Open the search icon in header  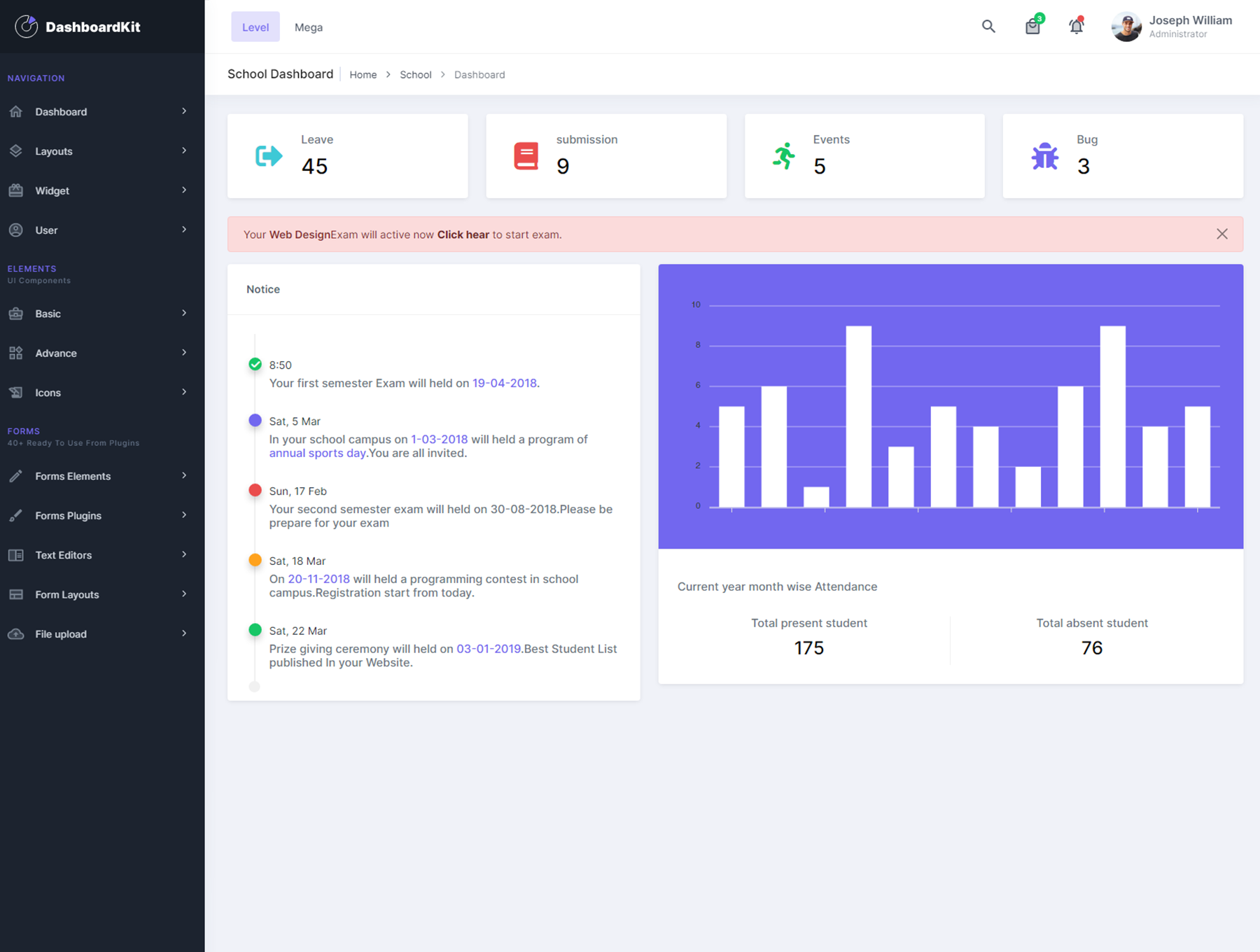click(x=988, y=27)
